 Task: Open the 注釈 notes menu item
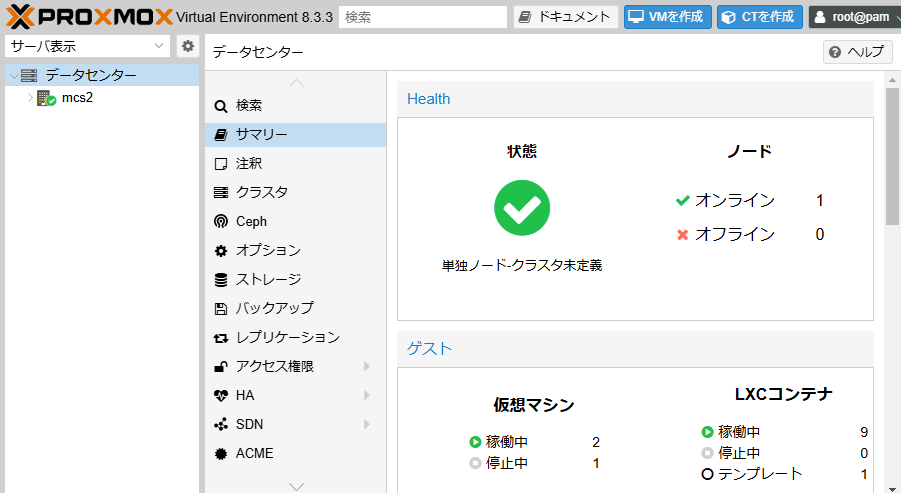coord(295,164)
